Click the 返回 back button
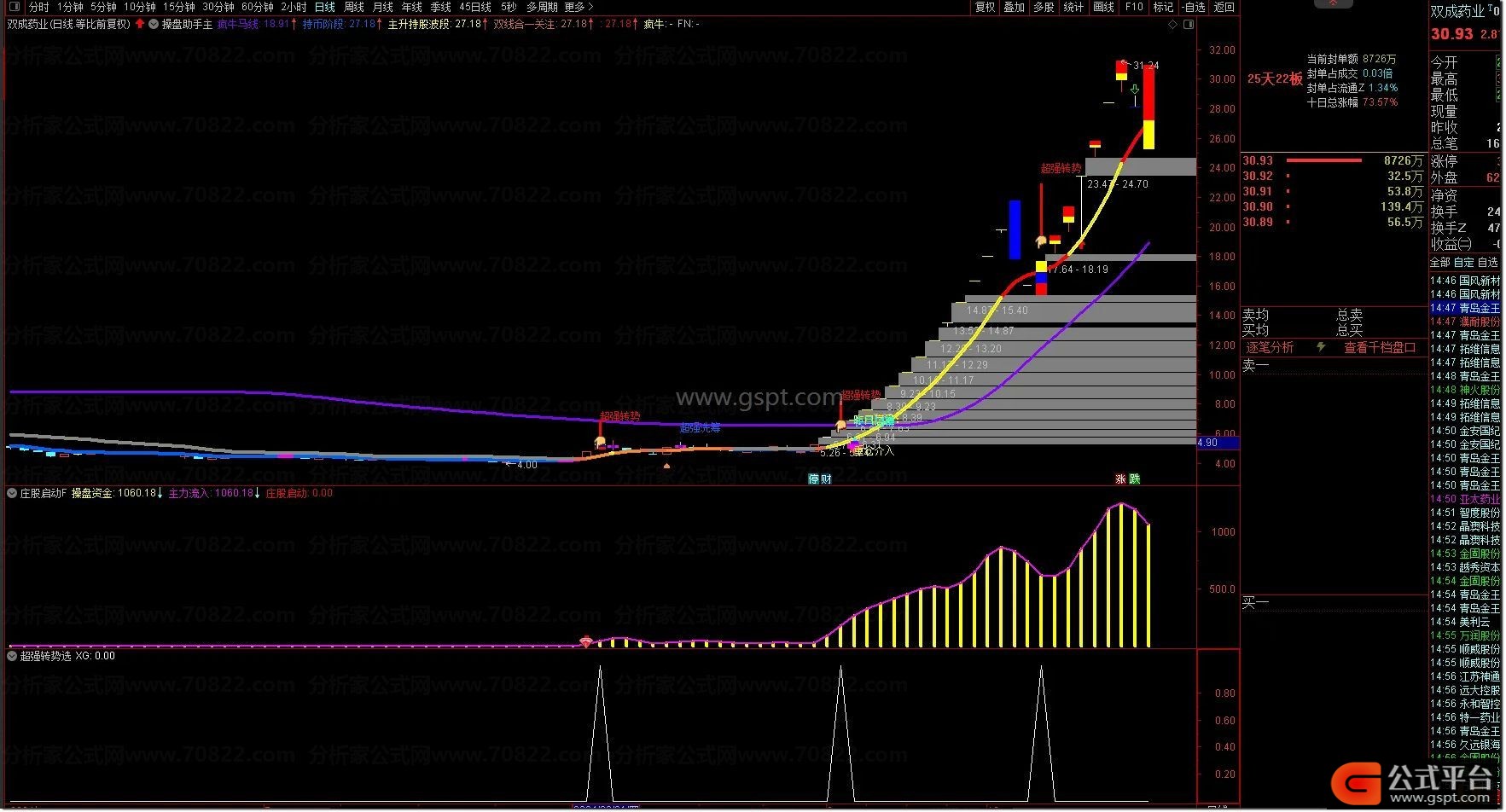1506x812 pixels. (1224, 7)
